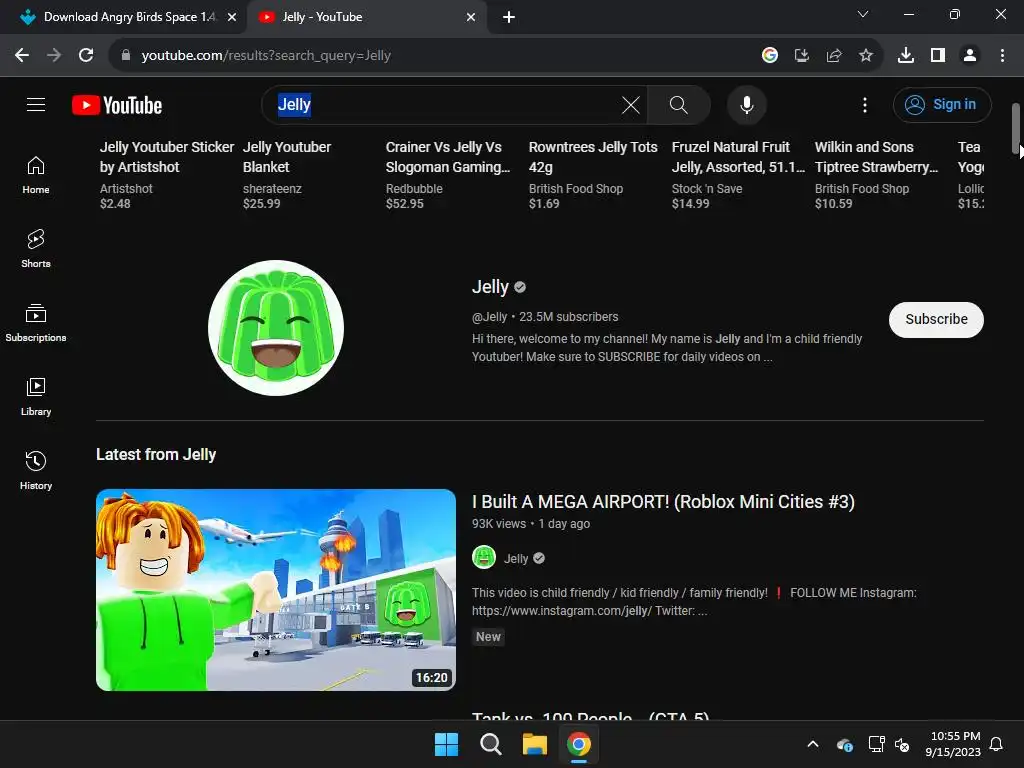Share this page from address bar
The height and width of the screenshot is (768, 1024).
click(x=834, y=56)
